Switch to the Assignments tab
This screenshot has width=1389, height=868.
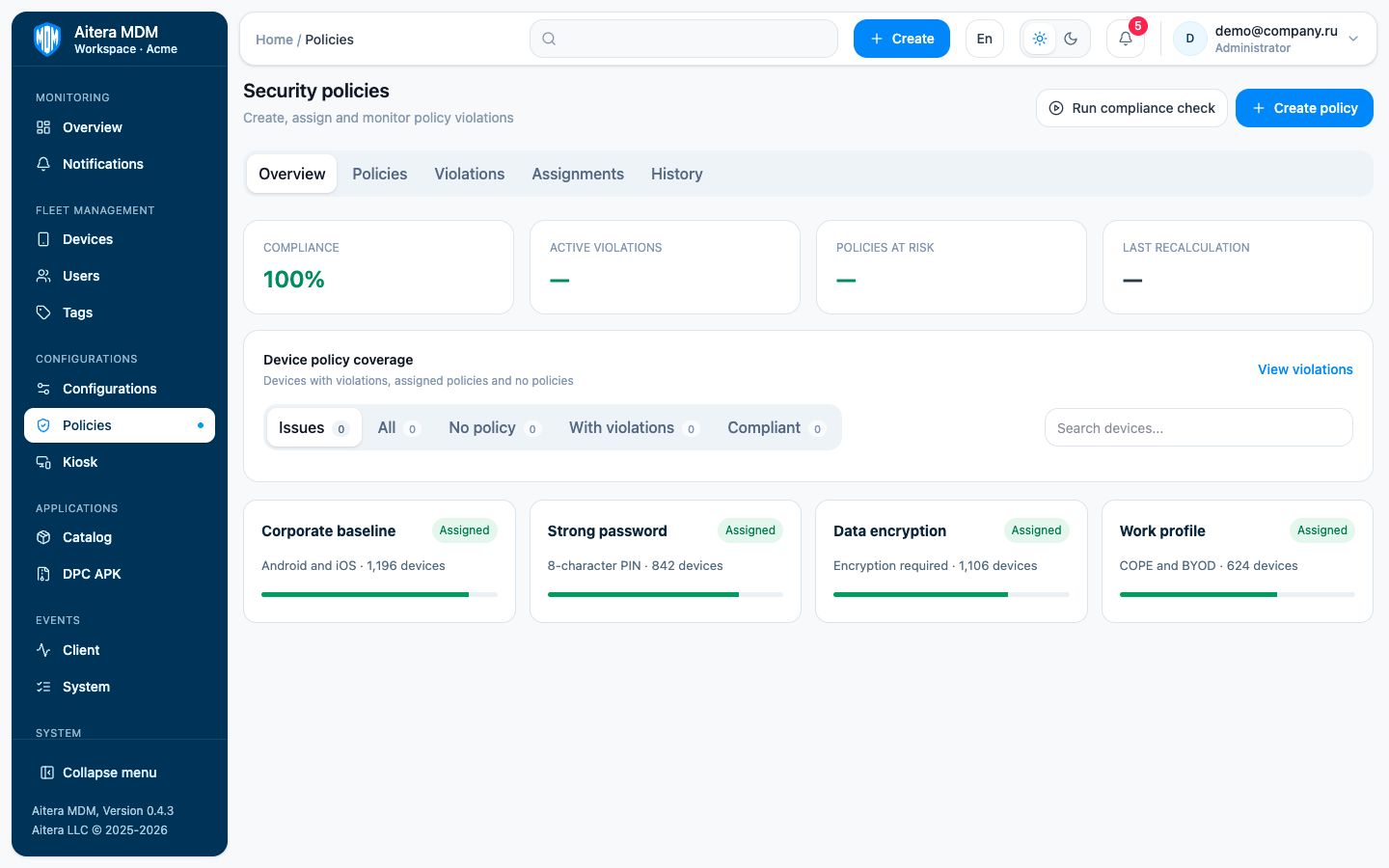[578, 174]
